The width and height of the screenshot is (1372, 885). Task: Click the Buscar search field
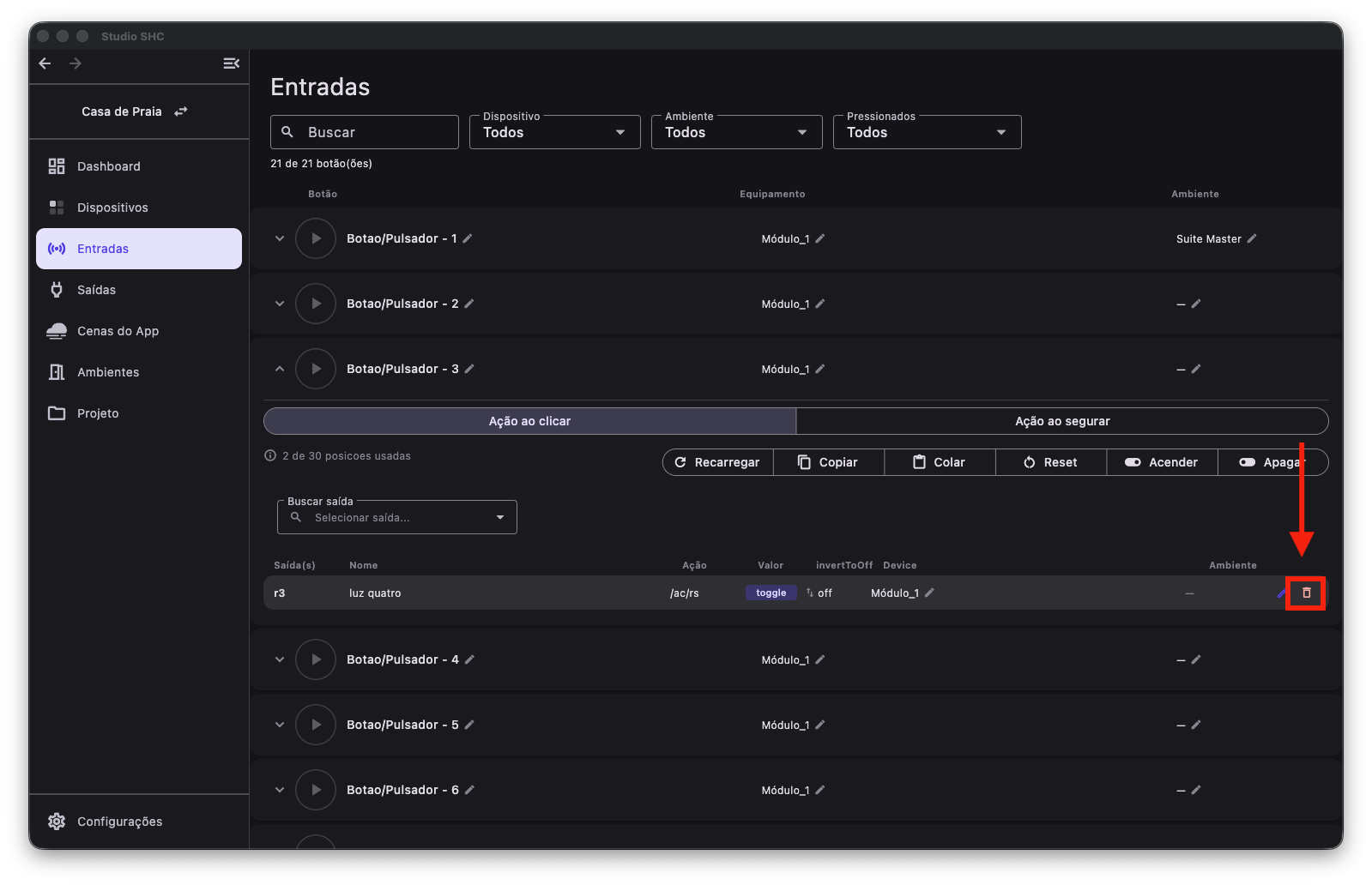(x=365, y=132)
